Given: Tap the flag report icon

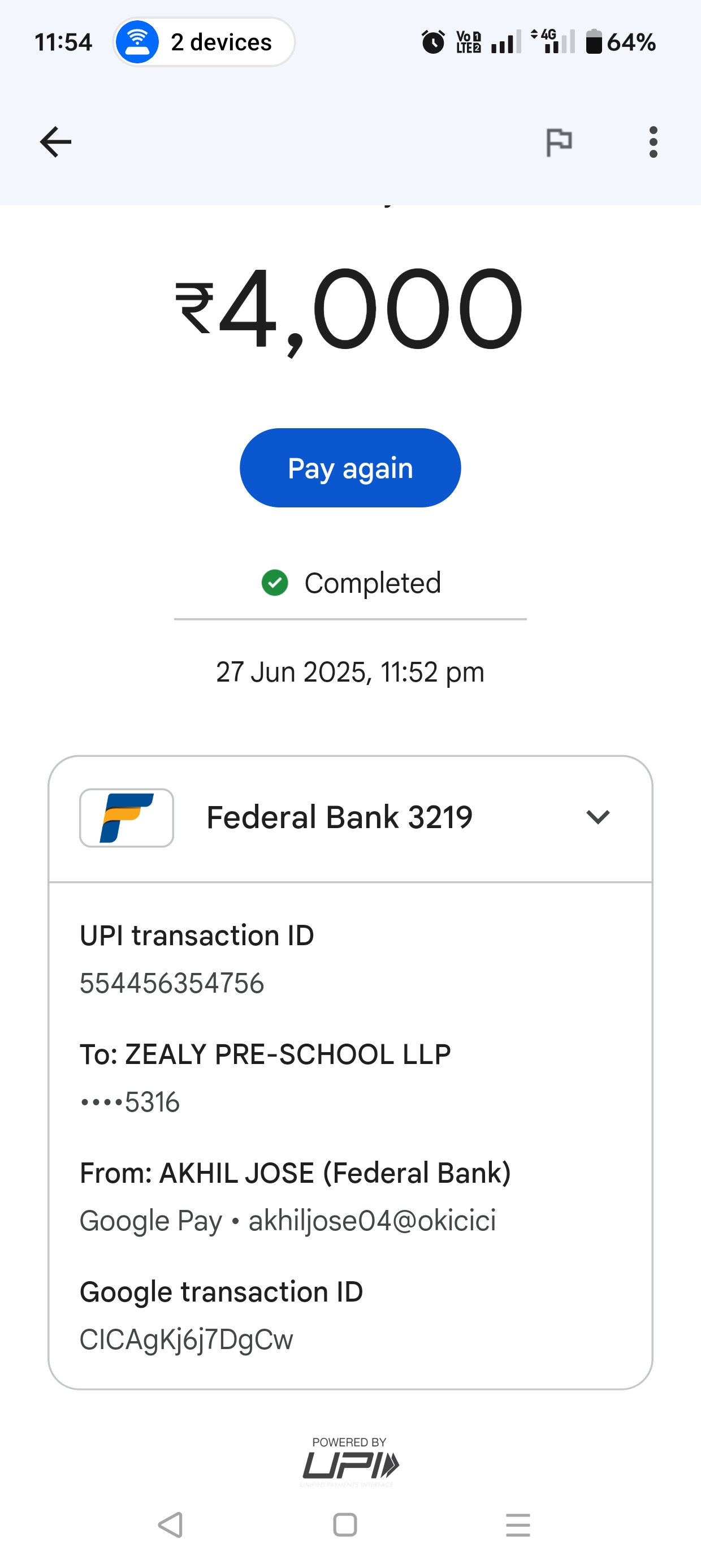Looking at the screenshot, I should click(559, 143).
